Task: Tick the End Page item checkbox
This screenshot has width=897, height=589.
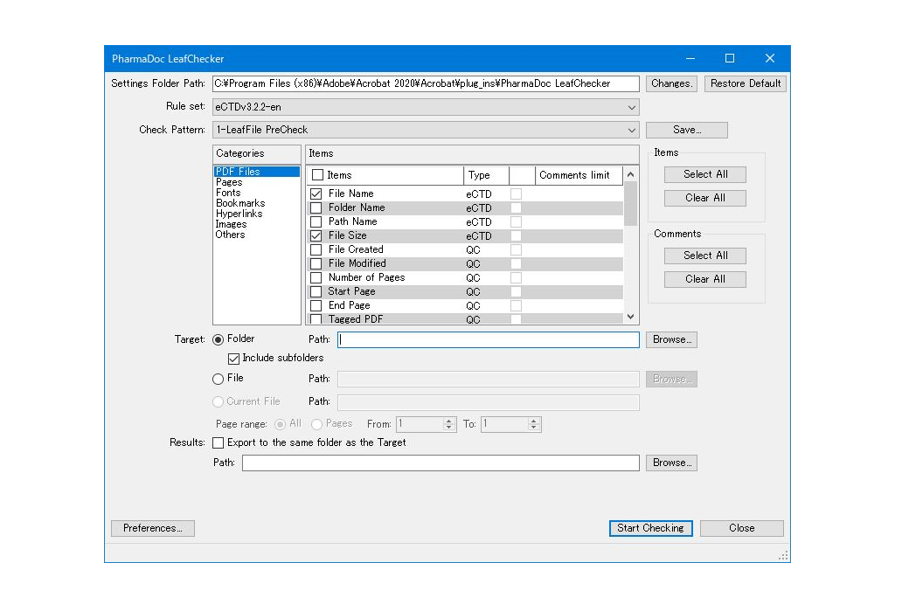Action: tap(316, 306)
